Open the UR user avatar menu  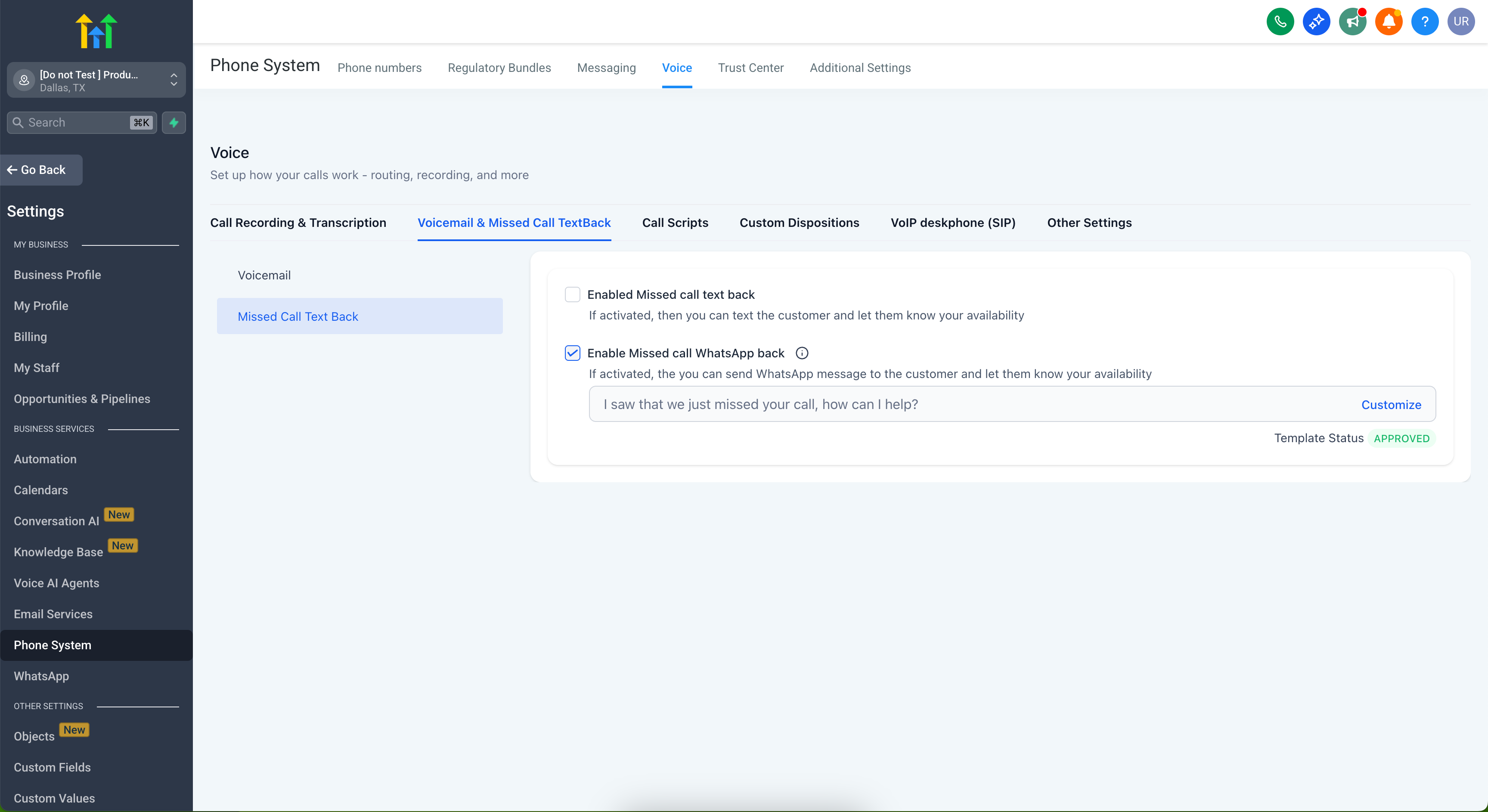click(x=1460, y=22)
